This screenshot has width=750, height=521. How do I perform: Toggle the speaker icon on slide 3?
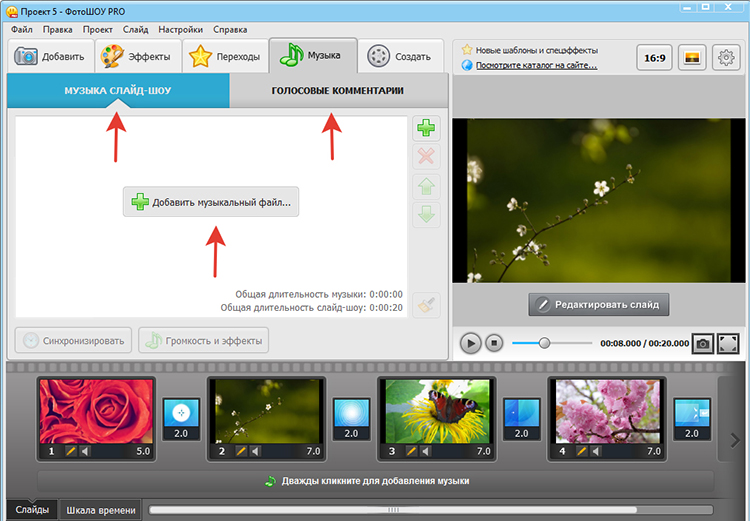pyautogui.click(x=425, y=451)
